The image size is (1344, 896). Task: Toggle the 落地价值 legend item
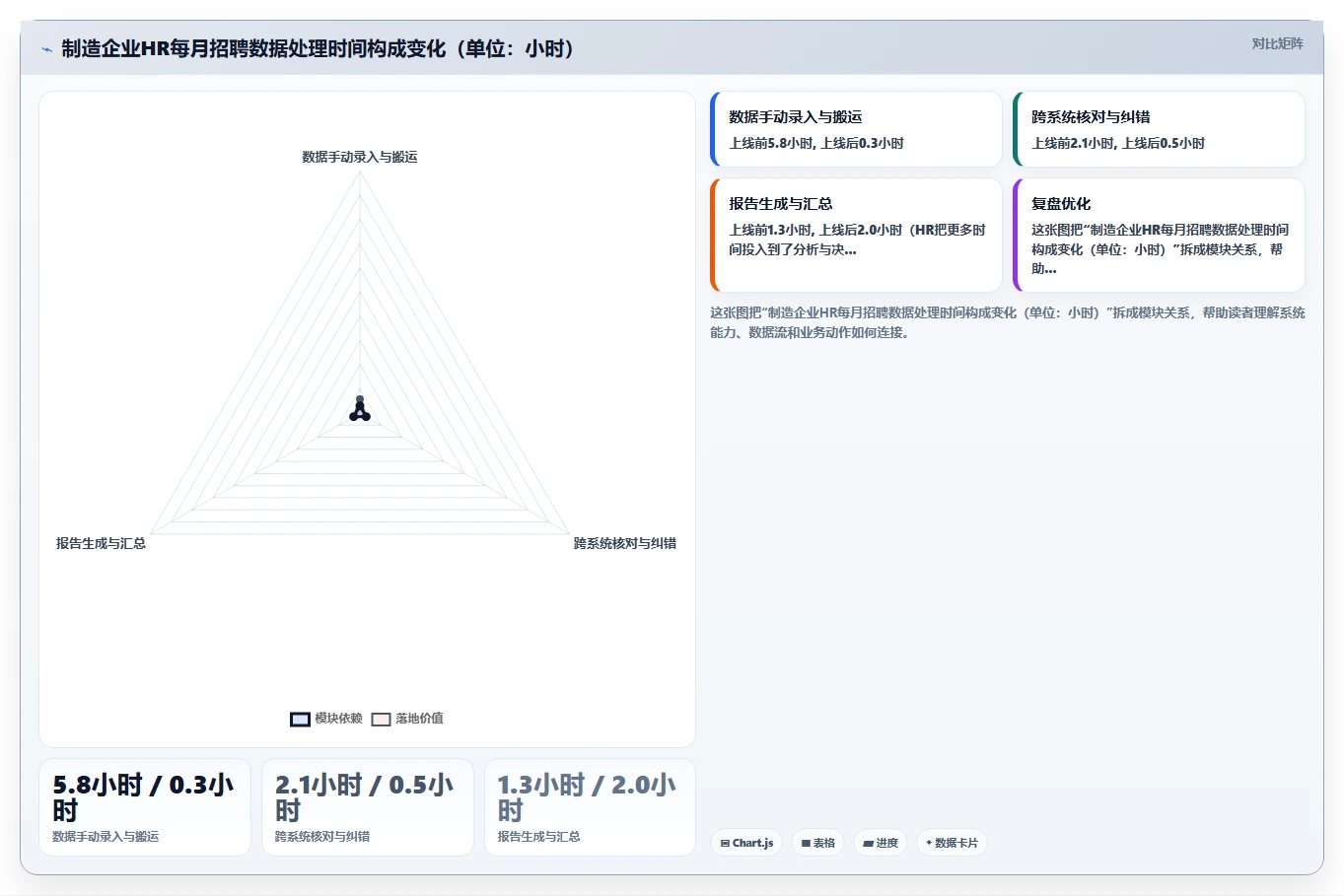[407, 719]
